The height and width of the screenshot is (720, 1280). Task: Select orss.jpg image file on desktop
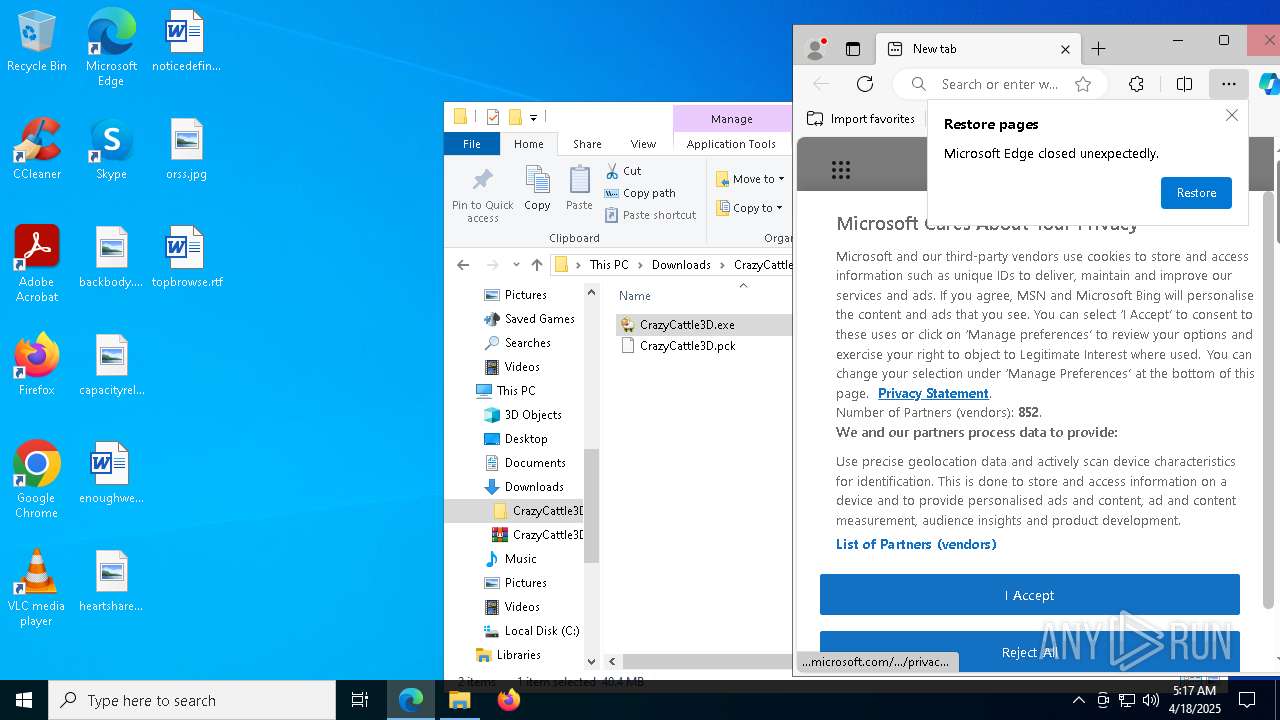pos(186,150)
